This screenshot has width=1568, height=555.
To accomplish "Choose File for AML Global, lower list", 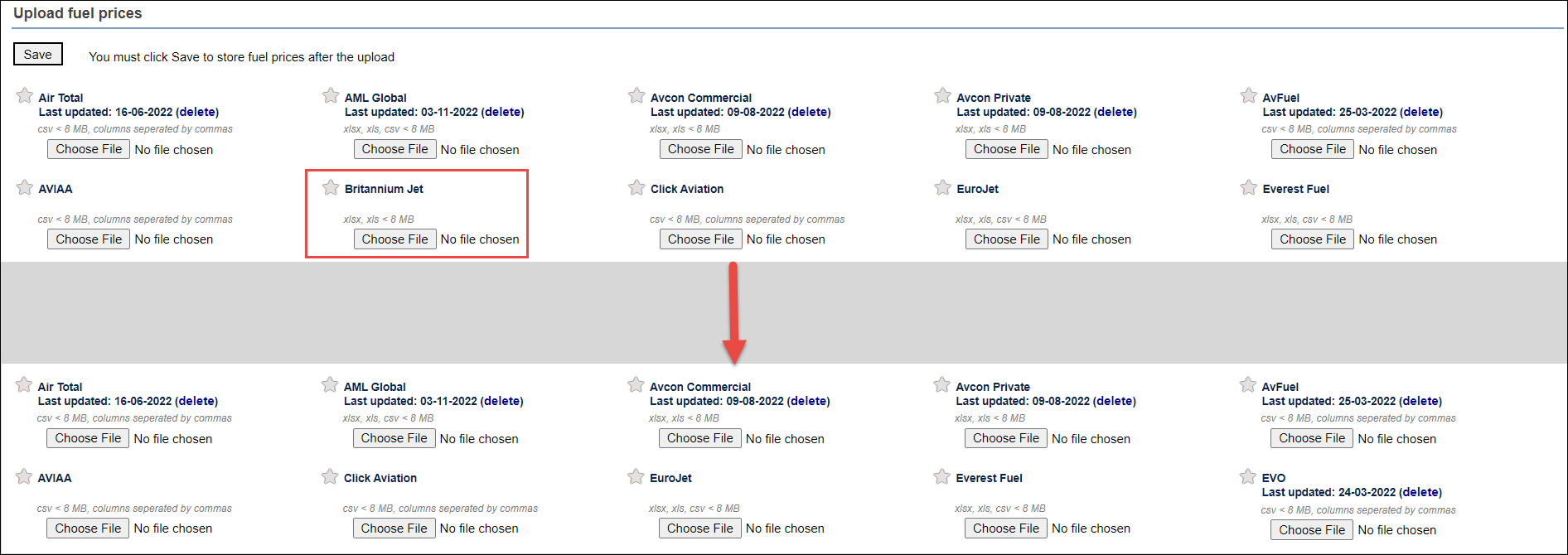I will [394, 438].
